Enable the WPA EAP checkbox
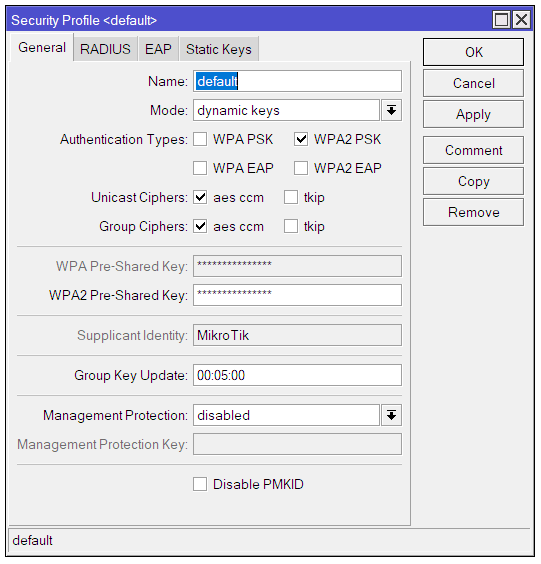 click(200, 168)
